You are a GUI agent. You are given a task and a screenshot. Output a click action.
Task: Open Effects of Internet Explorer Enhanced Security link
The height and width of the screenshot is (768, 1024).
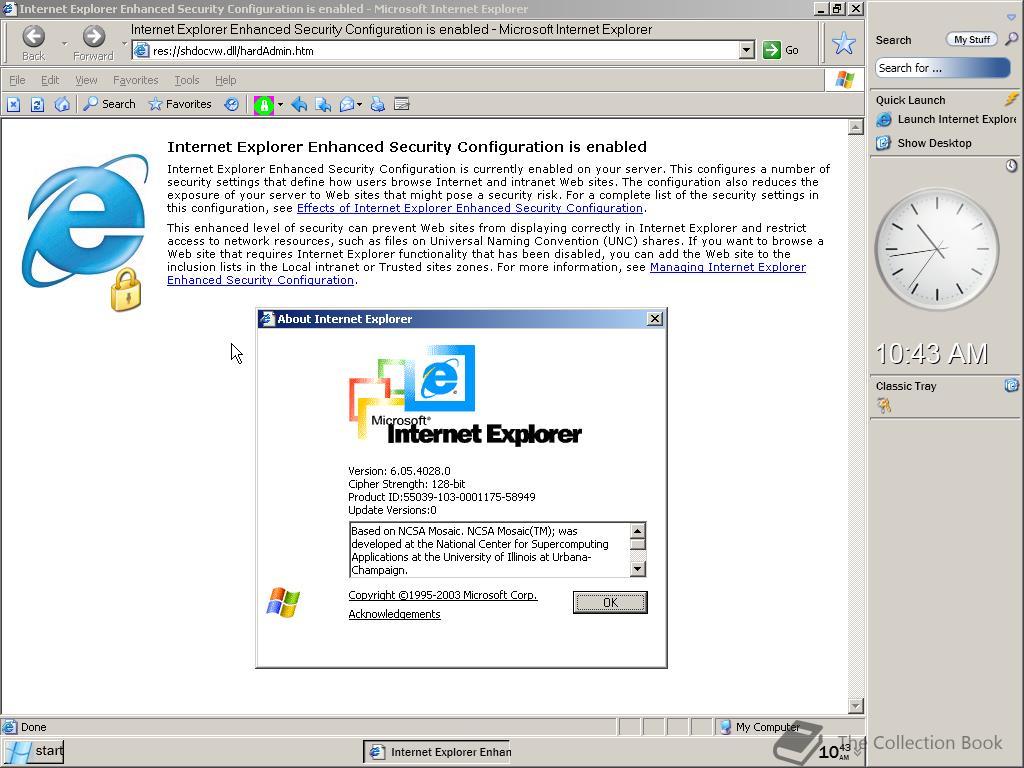pos(470,208)
